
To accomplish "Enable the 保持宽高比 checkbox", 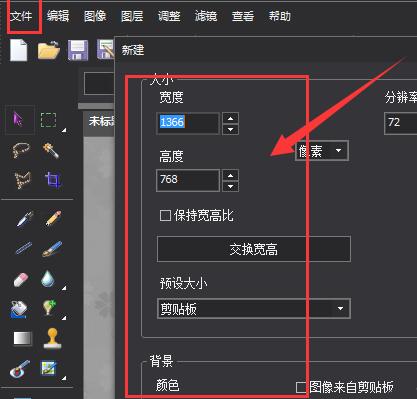I will [166, 216].
